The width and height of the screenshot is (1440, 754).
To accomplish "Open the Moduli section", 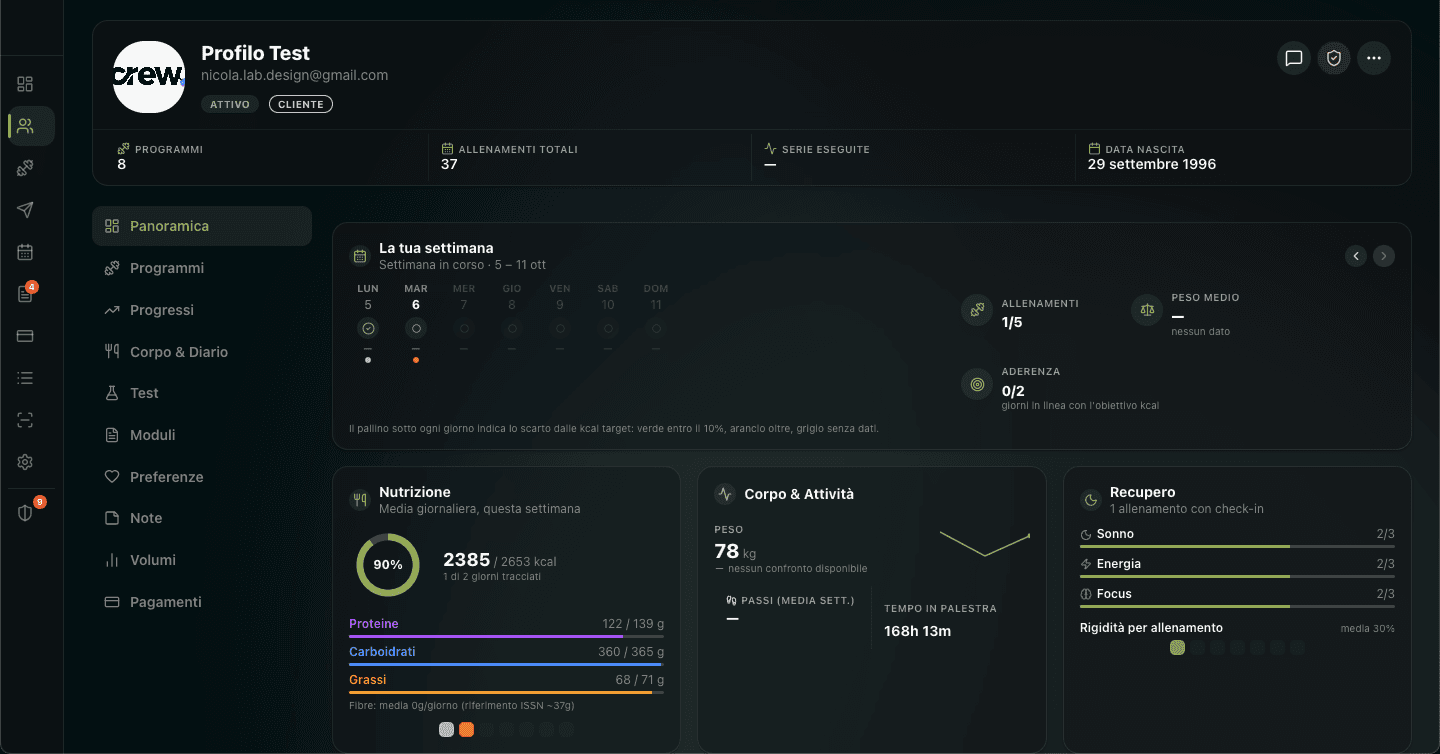I will tap(202, 435).
